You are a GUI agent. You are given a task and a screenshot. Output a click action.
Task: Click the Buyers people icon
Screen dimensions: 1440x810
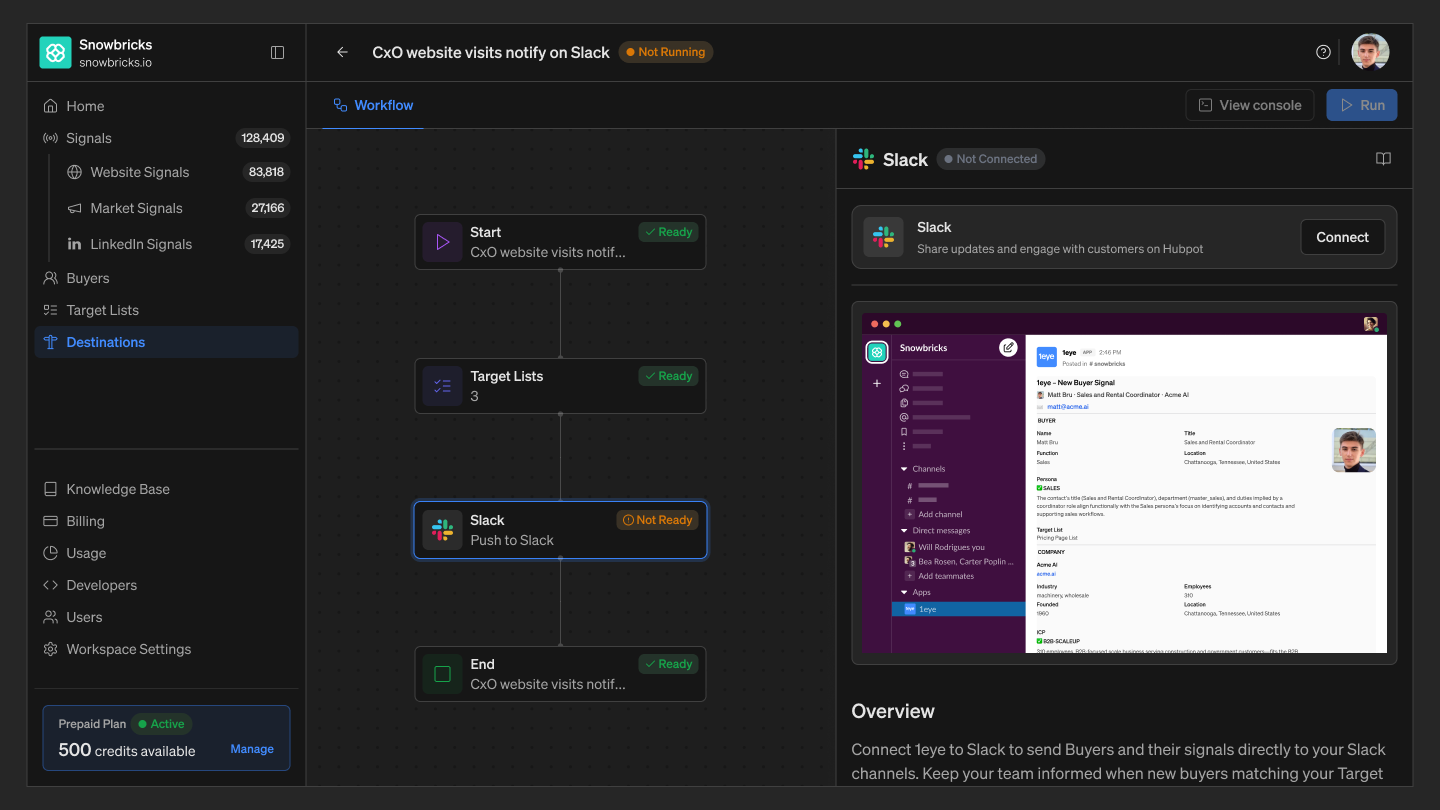[x=50, y=278]
